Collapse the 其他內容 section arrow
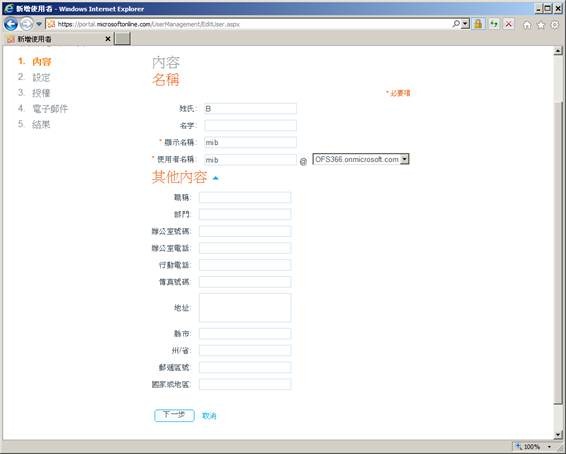Image resolution: width=566 pixels, height=454 pixels. tap(215, 178)
